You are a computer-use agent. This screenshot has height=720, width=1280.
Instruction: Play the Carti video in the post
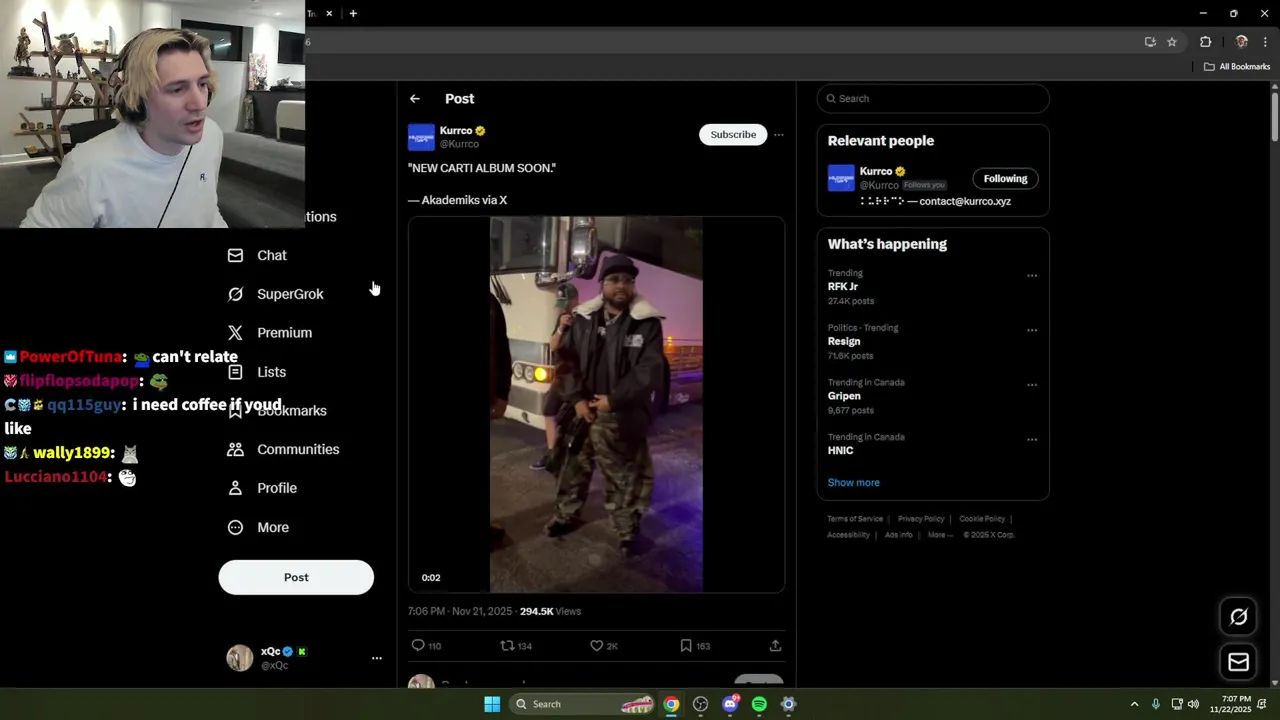[596, 404]
